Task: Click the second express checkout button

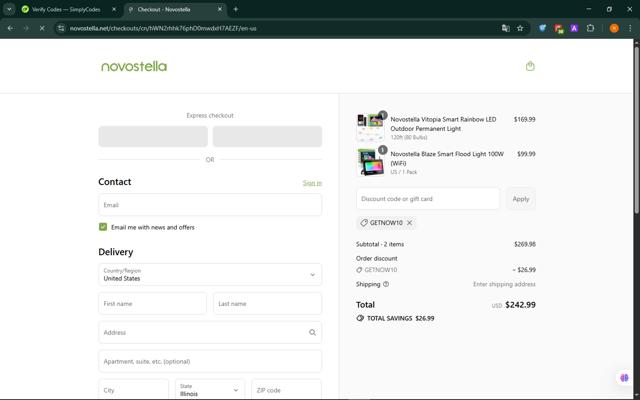Action: pos(267,136)
